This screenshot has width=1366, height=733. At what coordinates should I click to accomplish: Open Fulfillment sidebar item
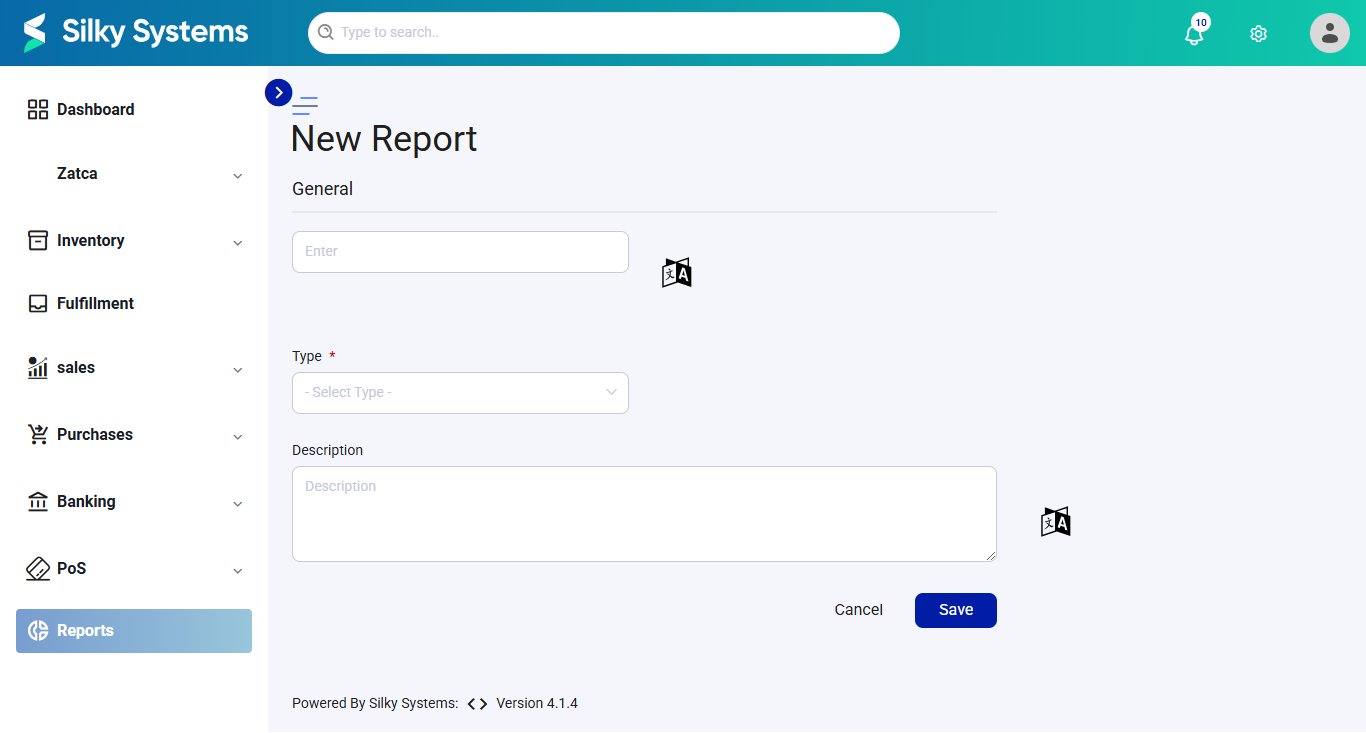coord(134,303)
